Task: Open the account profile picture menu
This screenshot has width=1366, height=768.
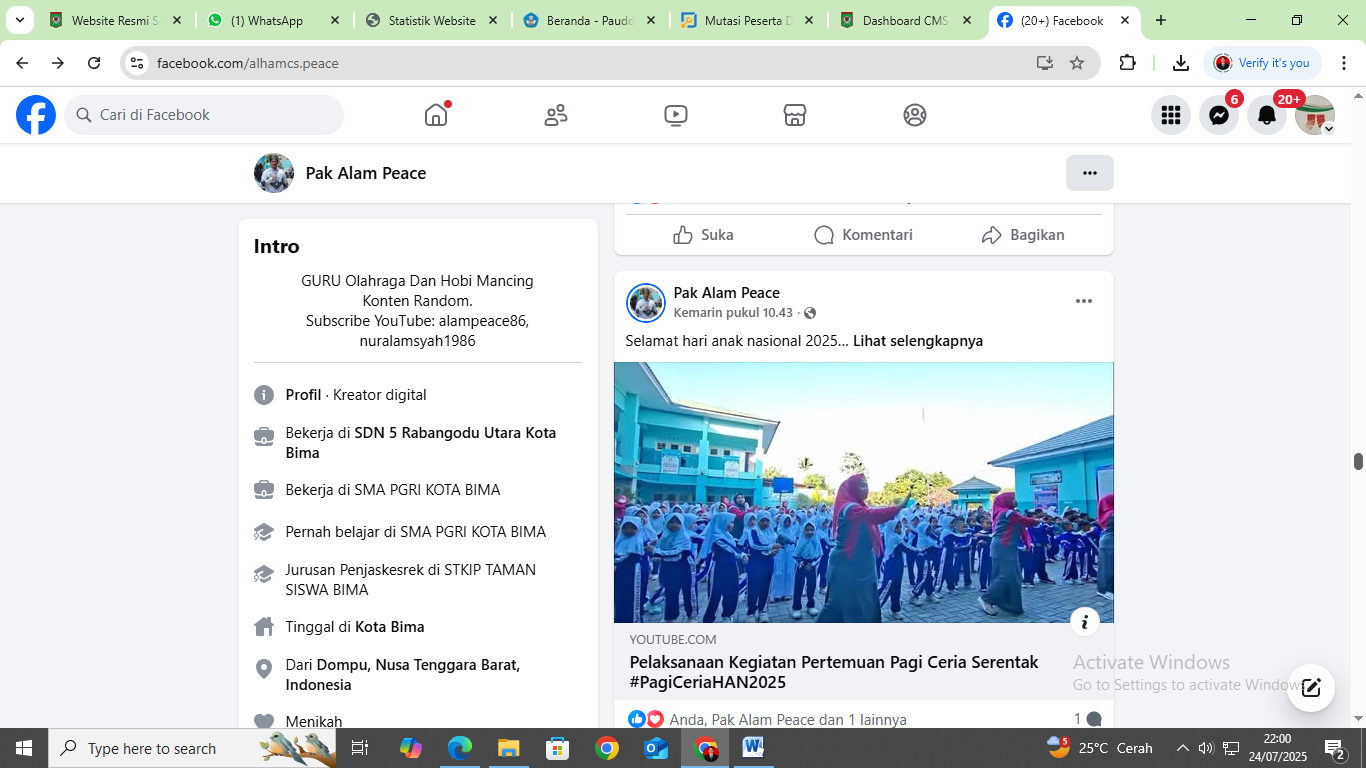Action: coord(1315,115)
